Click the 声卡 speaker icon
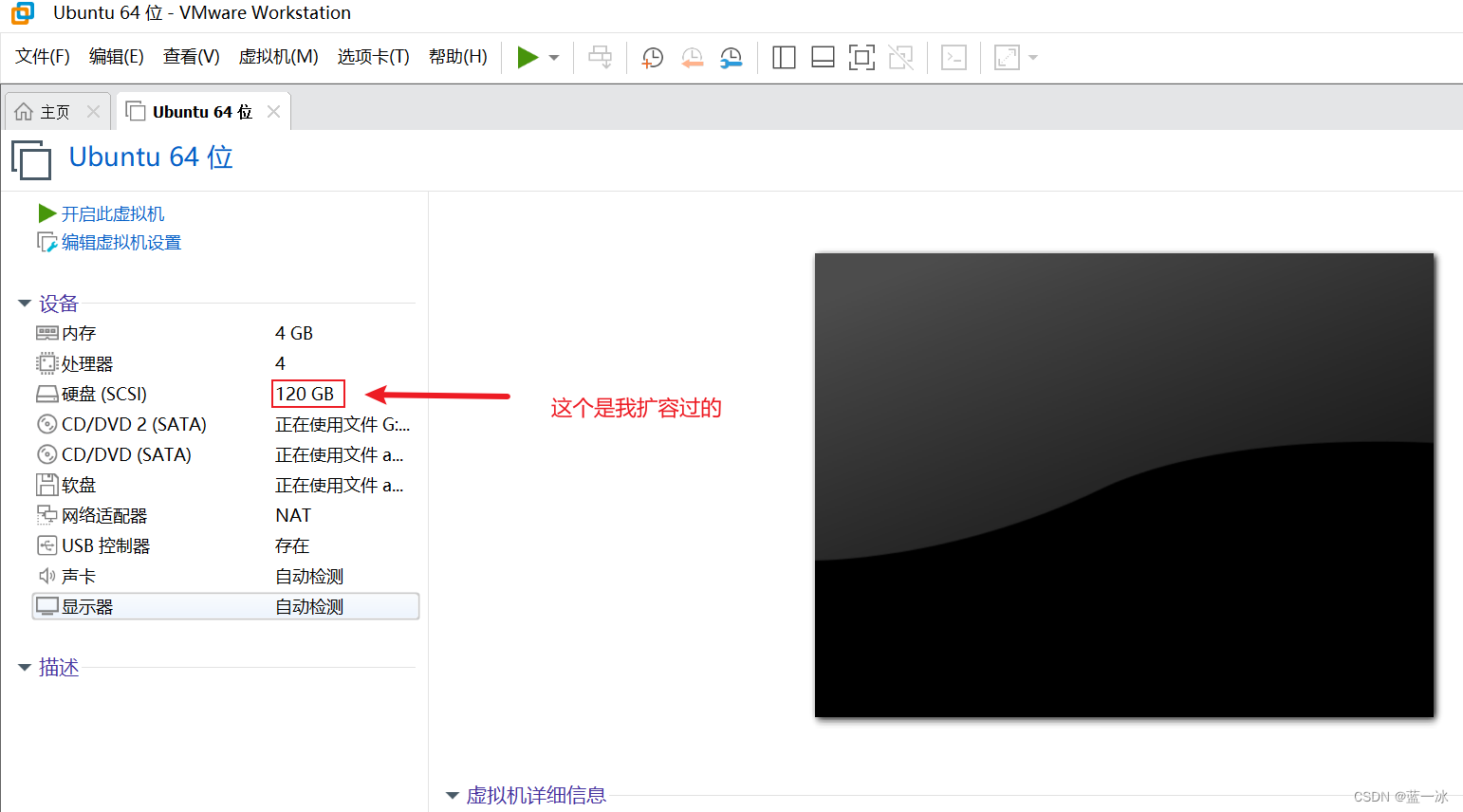The image size is (1463, 812). (x=47, y=576)
